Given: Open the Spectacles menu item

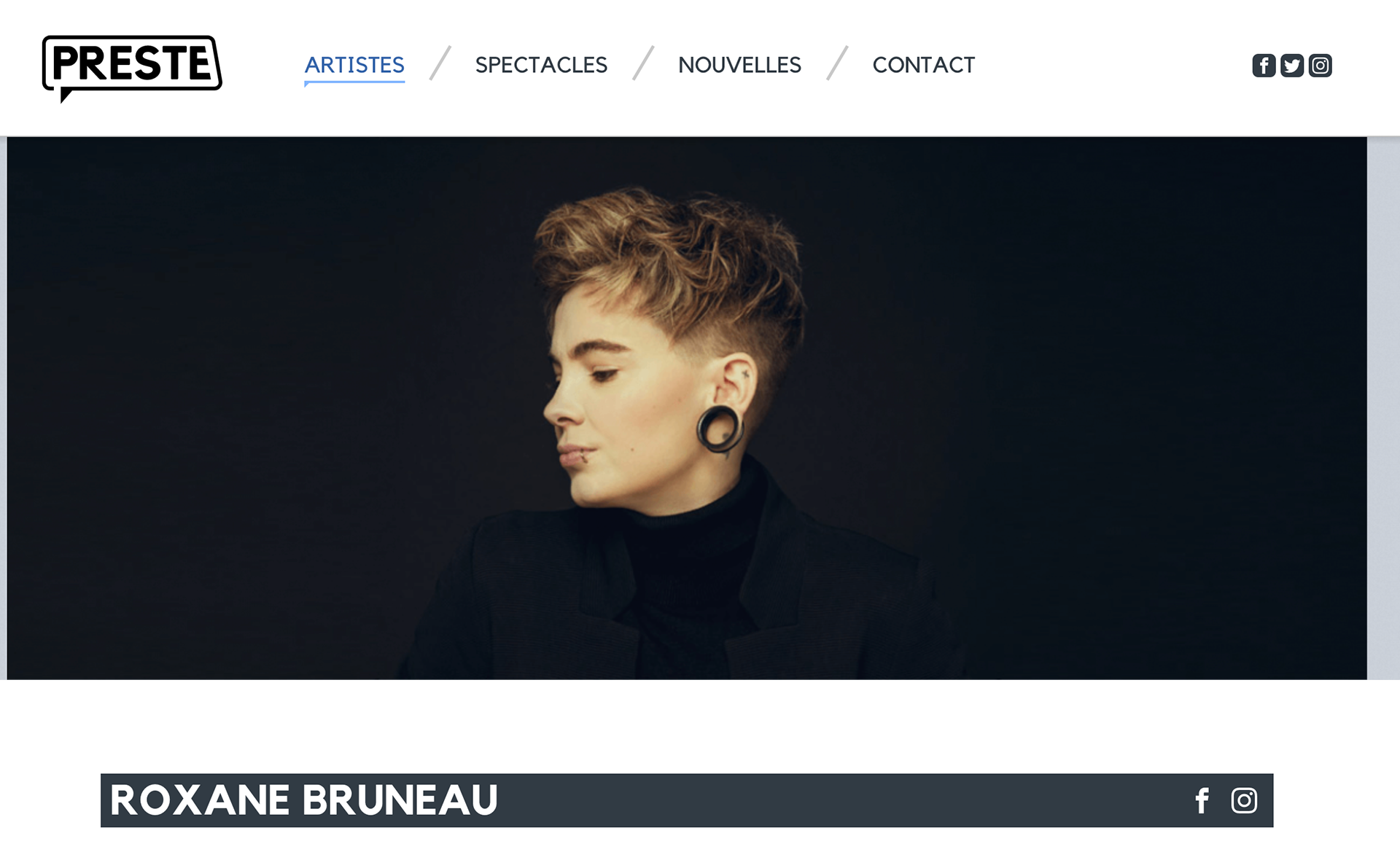Looking at the screenshot, I should click(x=541, y=65).
